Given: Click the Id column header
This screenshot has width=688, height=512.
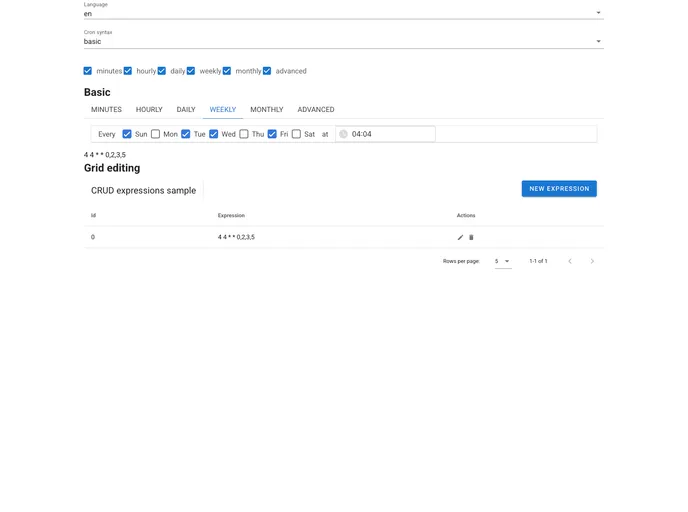Looking at the screenshot, I should click(x=93, y=215).
